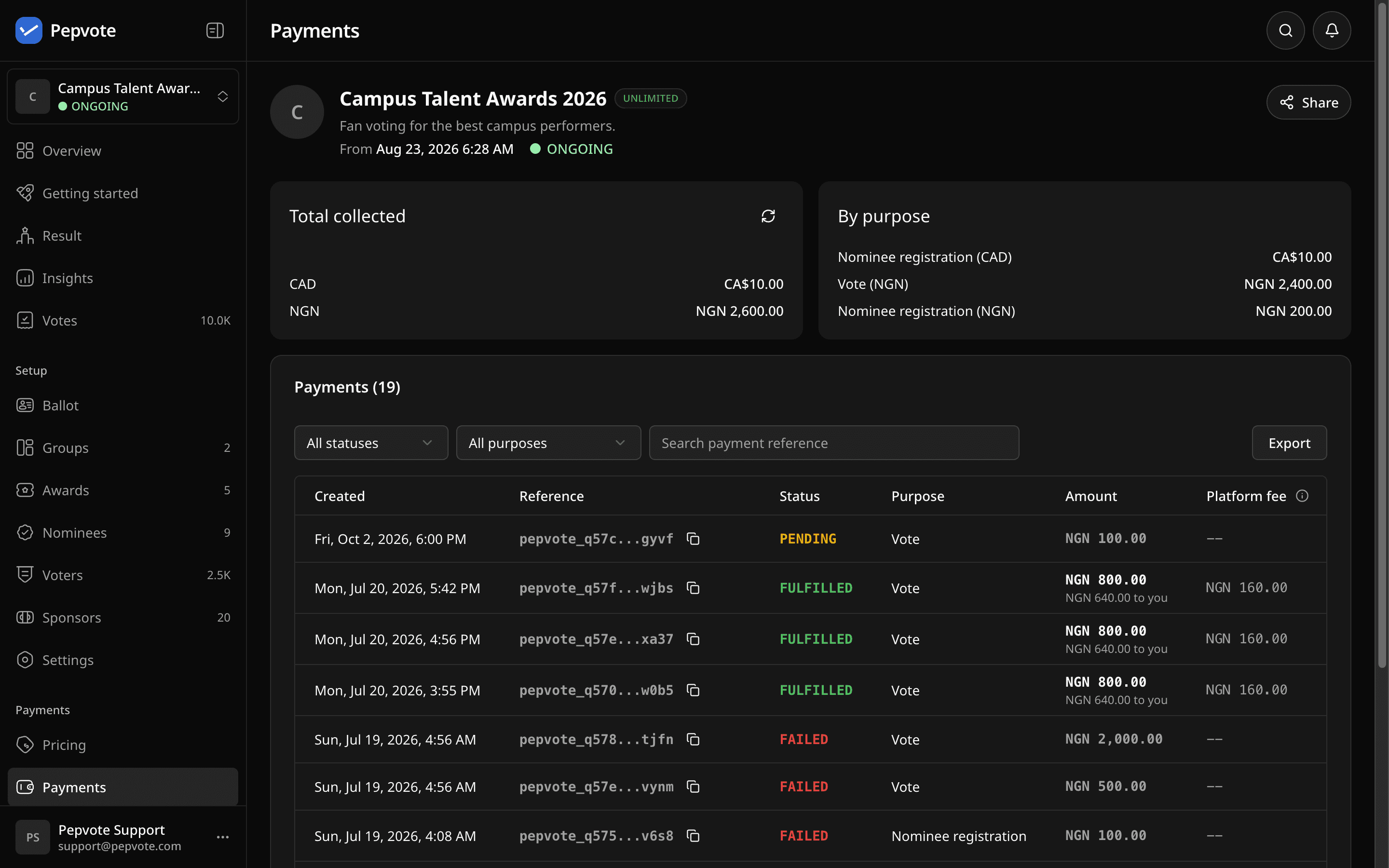Copy reference pepvote_q57e...xa37
The image size is (1389, 868).
694,639
